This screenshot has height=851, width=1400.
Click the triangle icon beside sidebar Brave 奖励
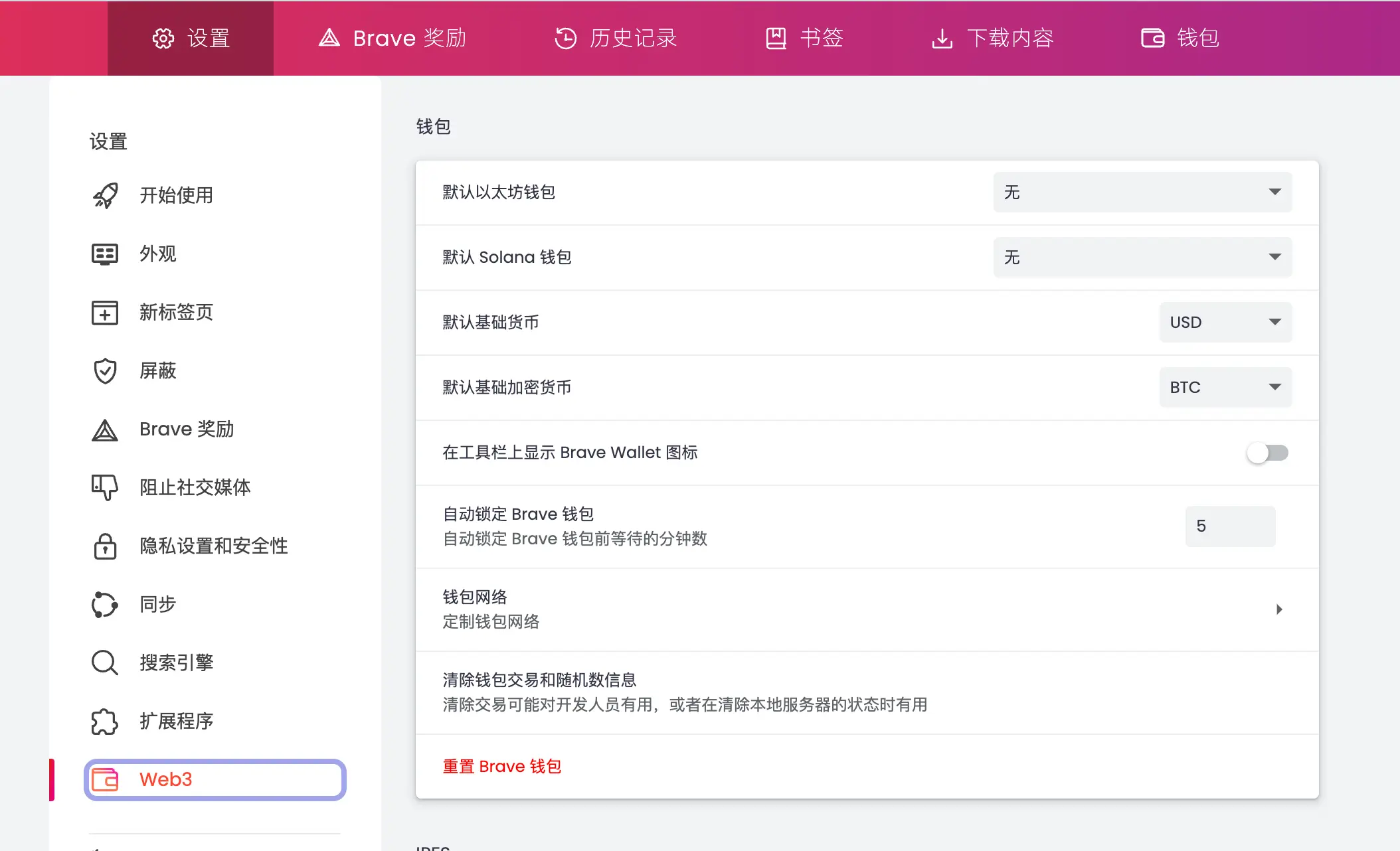pos(105,429)
